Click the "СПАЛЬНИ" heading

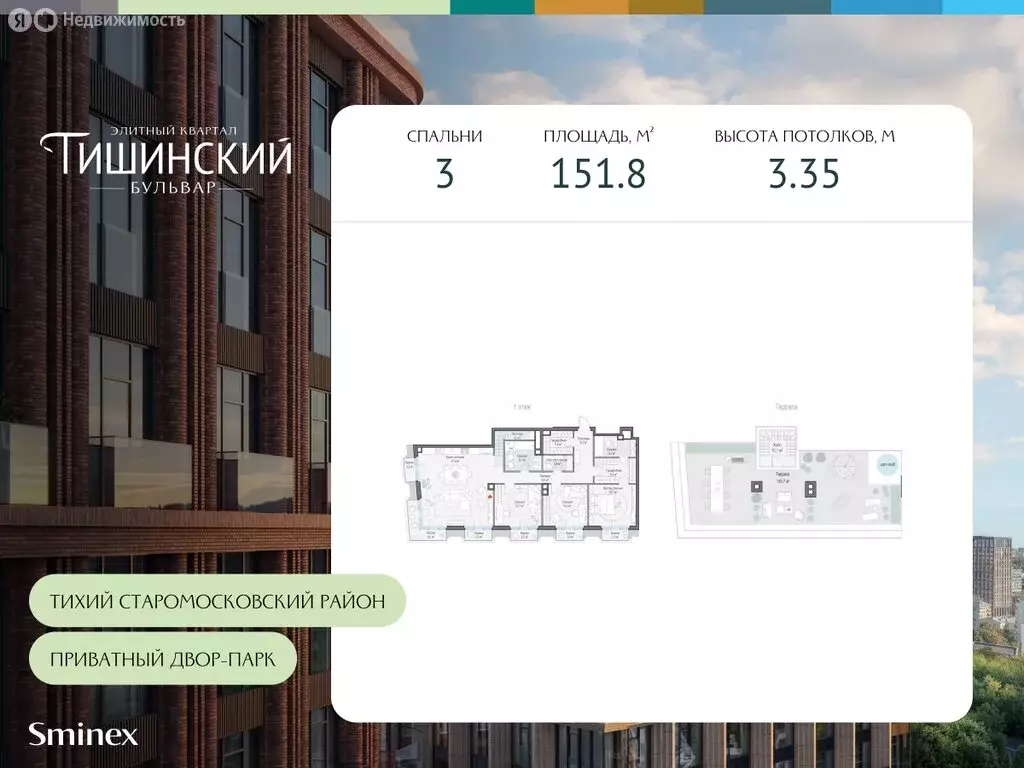444,136
